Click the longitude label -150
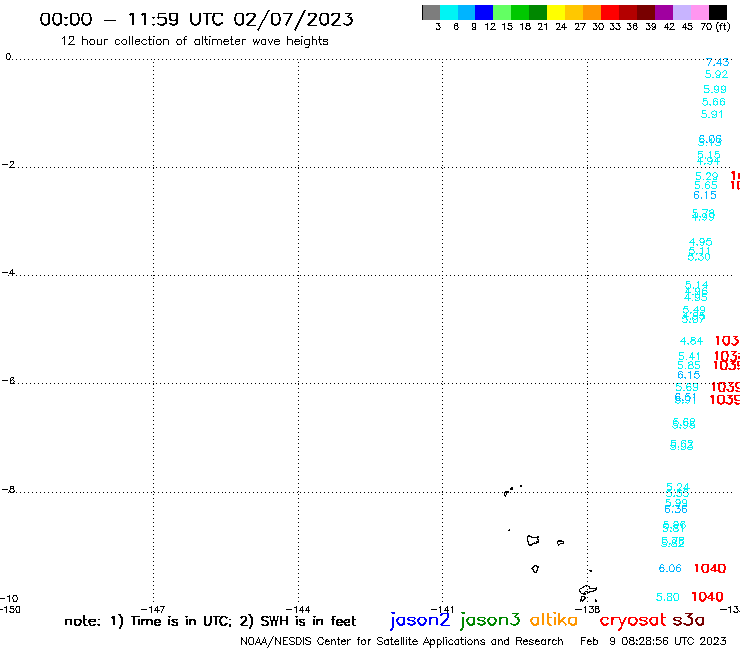The width and height of the screenshot is (740, 650). click(x=10, y=609)
